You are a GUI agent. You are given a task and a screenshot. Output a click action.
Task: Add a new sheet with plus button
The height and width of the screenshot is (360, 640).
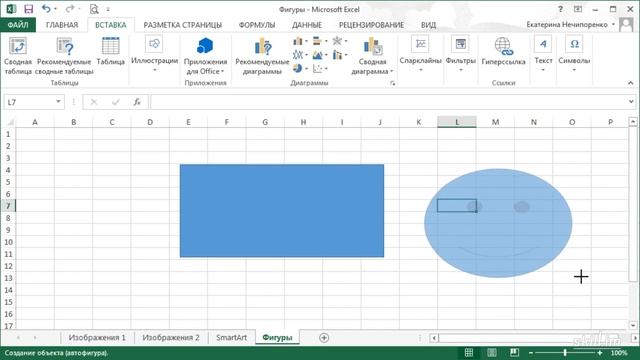[324, 338]
